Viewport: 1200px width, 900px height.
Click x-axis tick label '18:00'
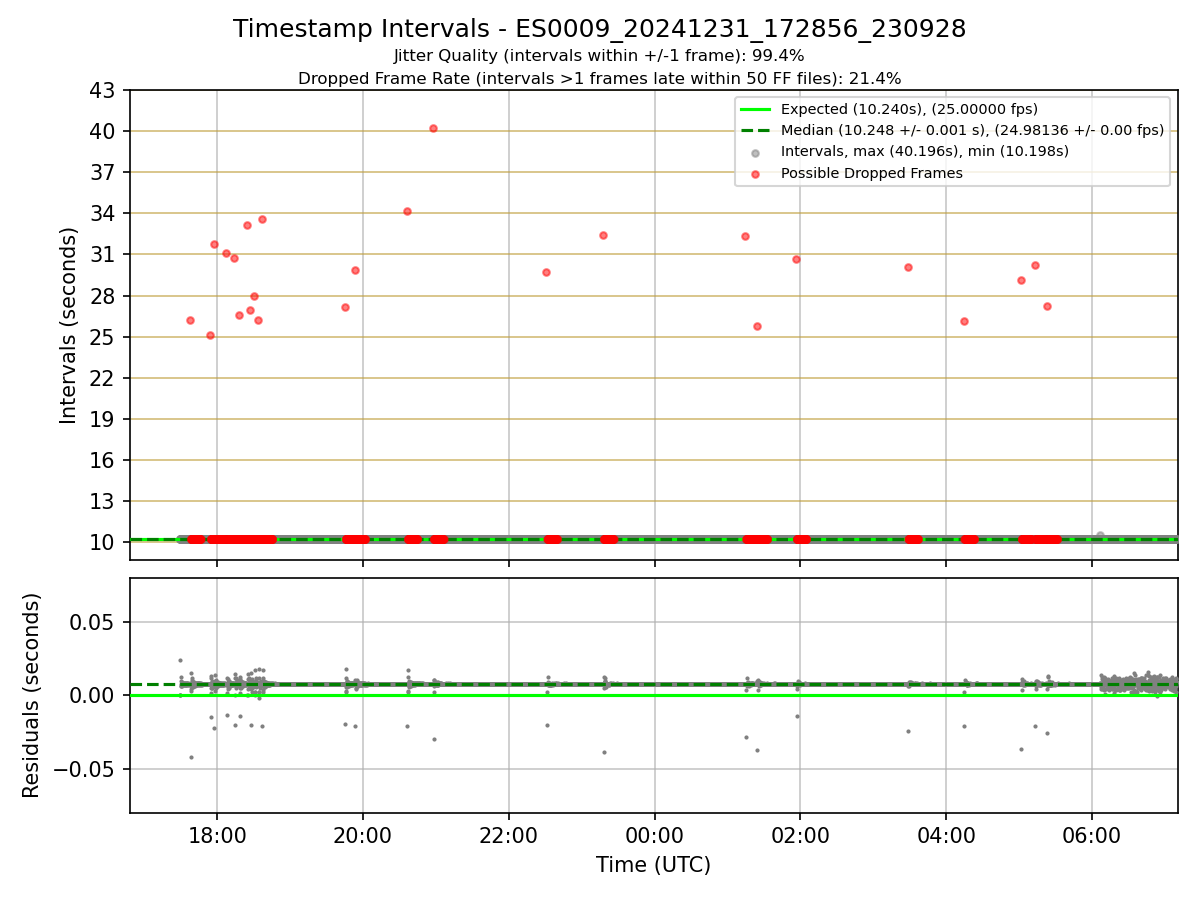click(217, 835)
